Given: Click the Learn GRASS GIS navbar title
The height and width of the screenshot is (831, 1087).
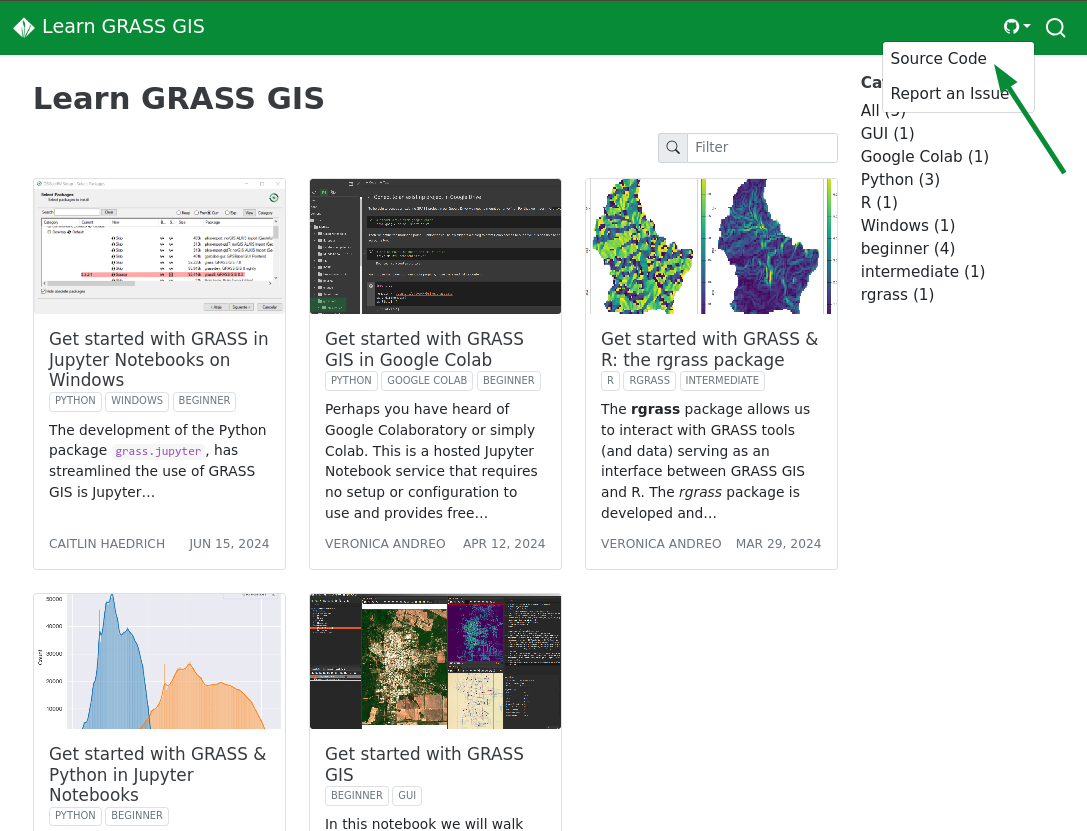Looking at the screenshot, I should click(123, 27).
